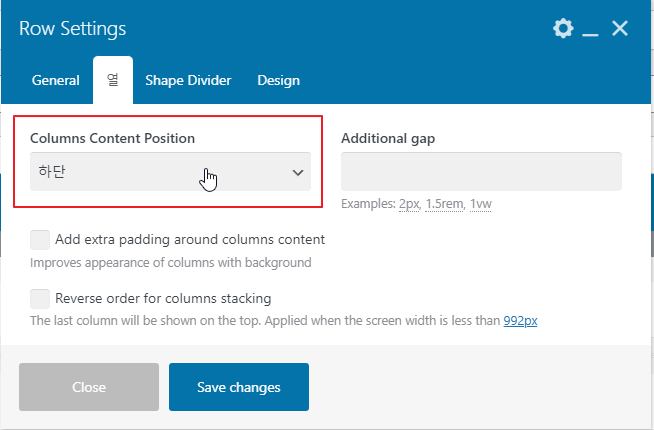Viewport: 654px width, 430px height.
Task: Click the Additional gap input field
Action: pyautogui.click(x=481, y=171)
